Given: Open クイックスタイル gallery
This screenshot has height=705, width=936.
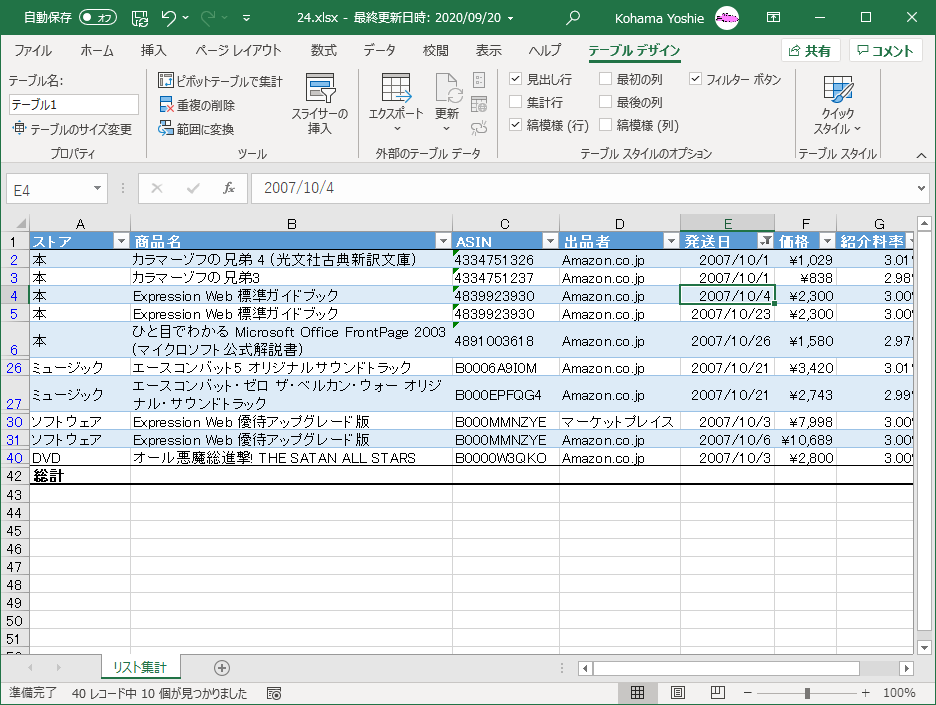Looking at the screenshot, I should tap(838, 104).
